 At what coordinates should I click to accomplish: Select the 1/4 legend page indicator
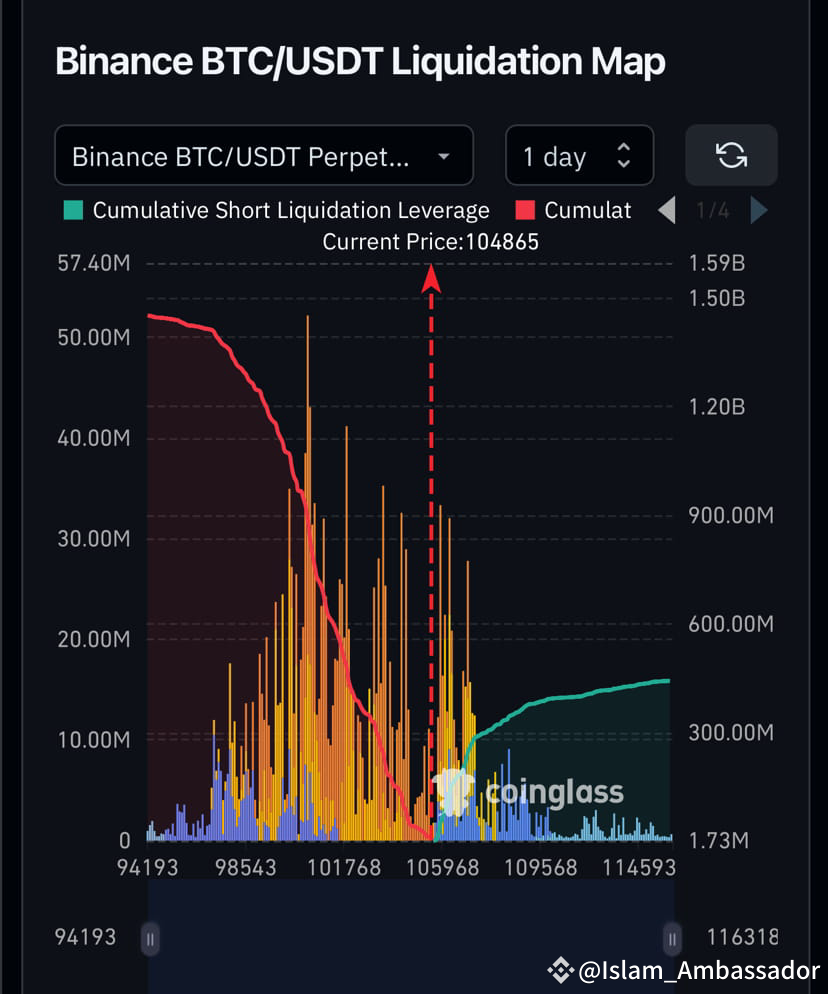point(712,210)
